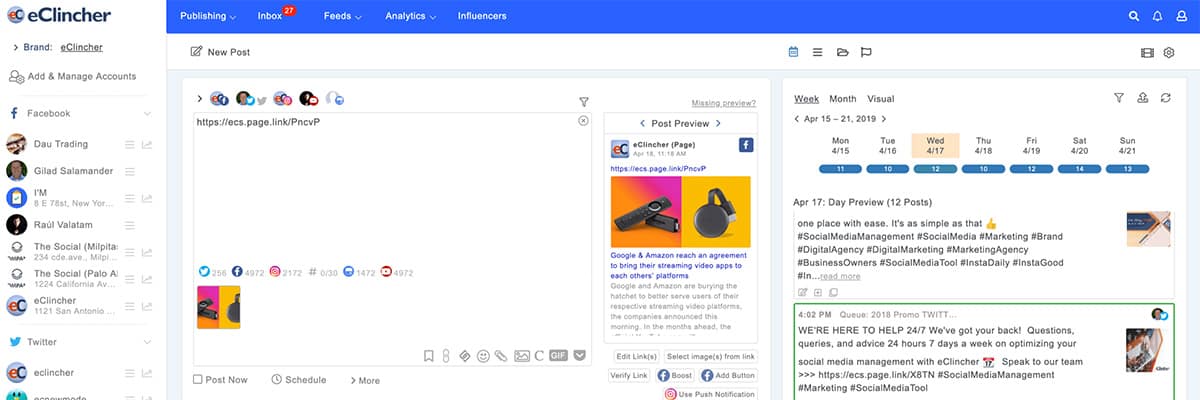Screen dimensions: 1200x400
Task: Open the Publishing dropdown menu
Action: tap(208, 17)
